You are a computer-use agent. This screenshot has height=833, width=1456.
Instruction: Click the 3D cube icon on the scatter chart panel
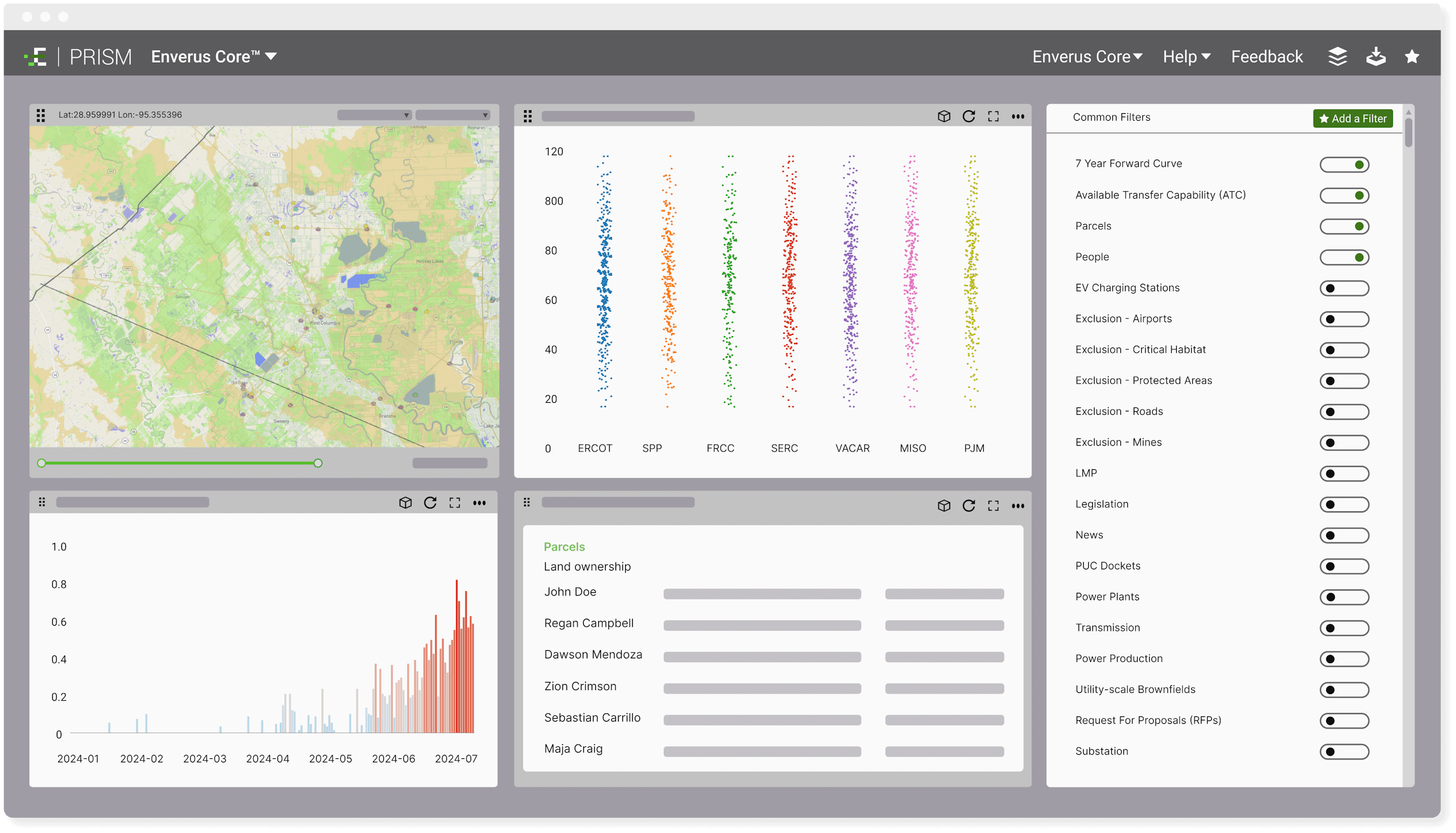944,115
